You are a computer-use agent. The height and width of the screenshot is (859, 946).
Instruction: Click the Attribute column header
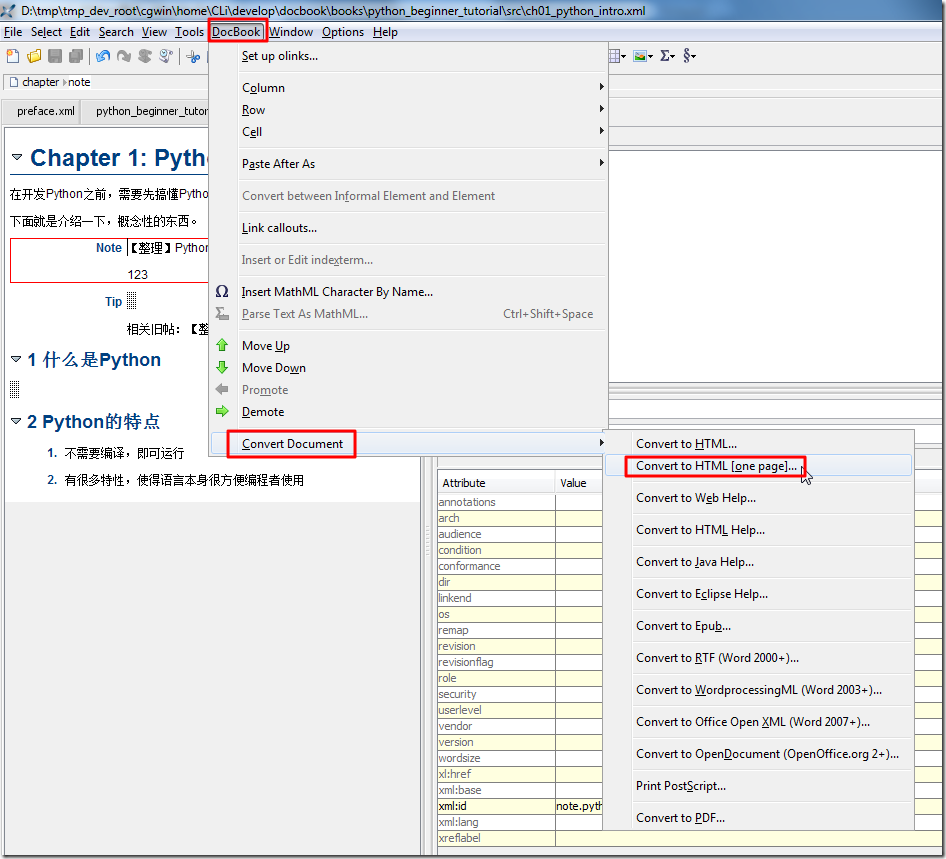point(496,483)
